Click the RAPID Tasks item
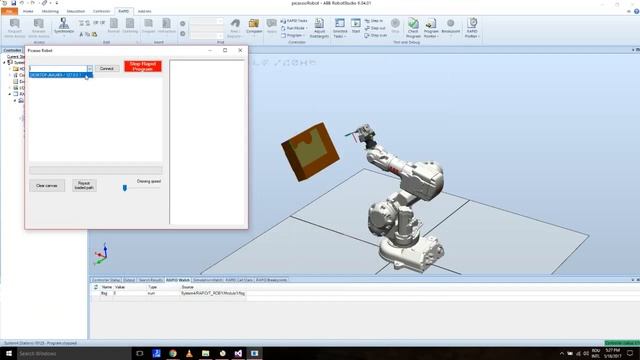Screen dimensions: 640x360 pyautogui.click(x=294, y=21)
